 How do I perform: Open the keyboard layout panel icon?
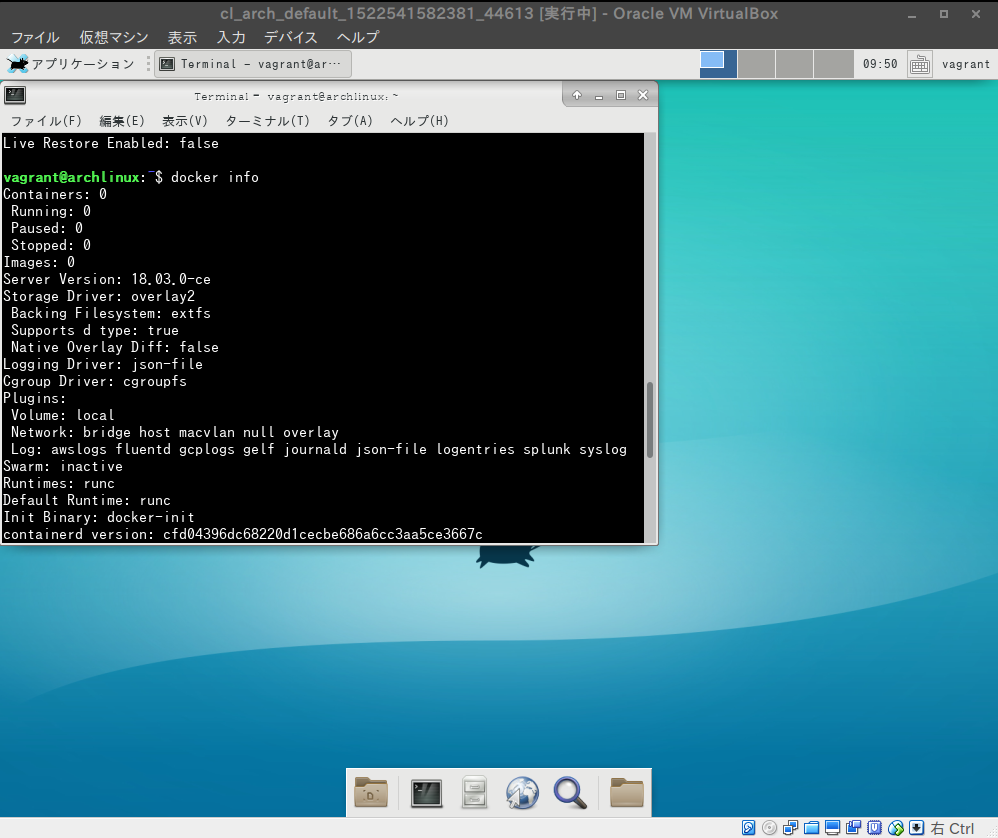click(920, 64)
